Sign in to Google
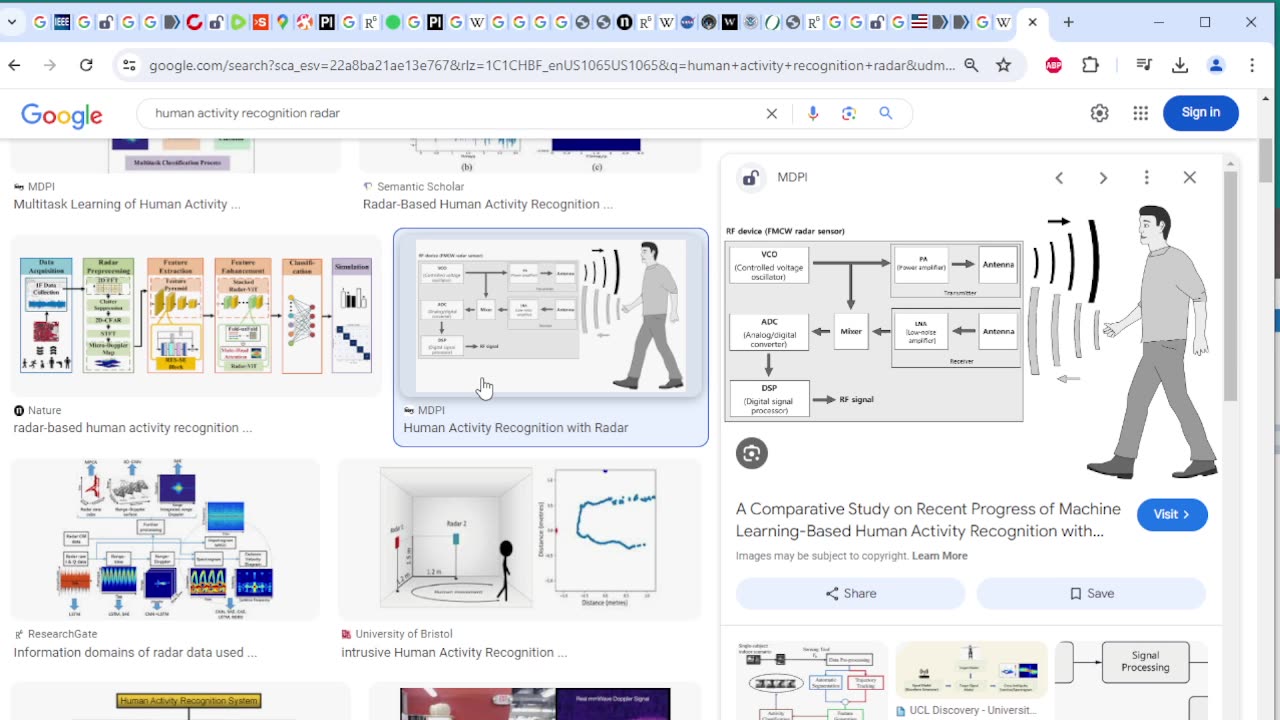This screenshot has width=1280, height=720. [x=1200, y=113]
